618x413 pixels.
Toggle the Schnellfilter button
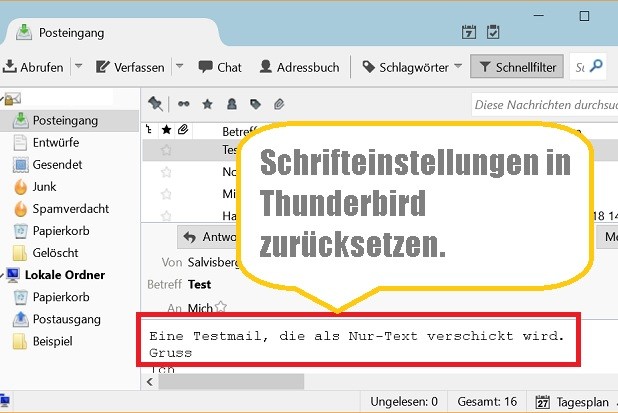pos(517,67)
